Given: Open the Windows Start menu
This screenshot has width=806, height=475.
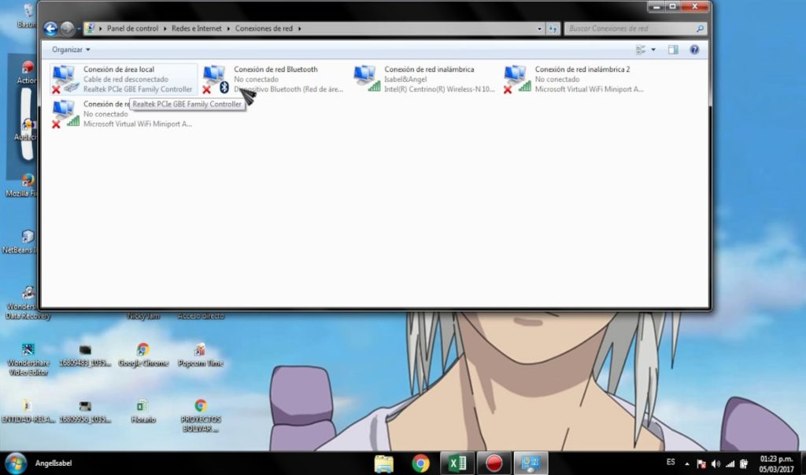Looking at the screenshot, I should [x=16, y=463].
